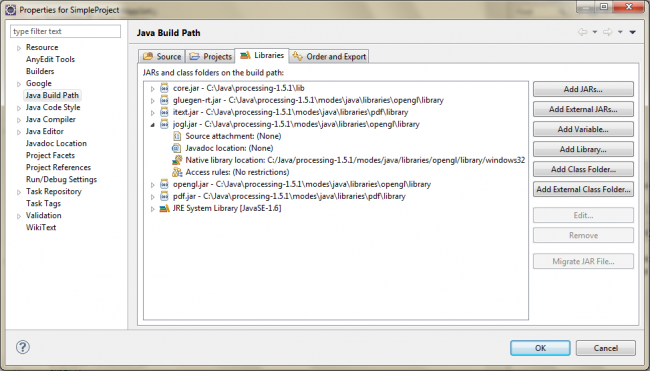Open the Source tab
Viewport: 650px width, 371px height.
(x=162, y=56)
